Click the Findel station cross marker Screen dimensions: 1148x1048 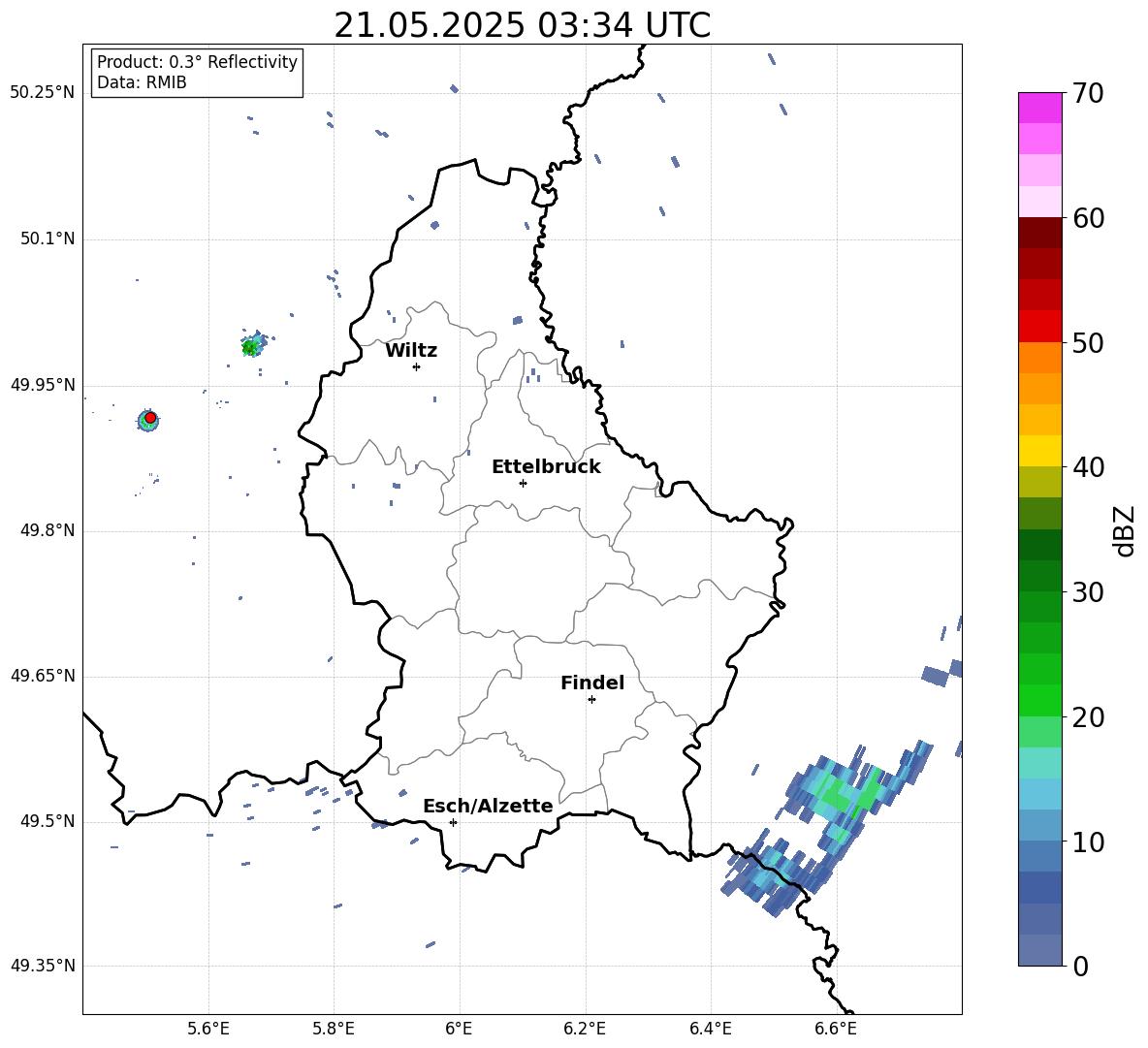point(591,699)
